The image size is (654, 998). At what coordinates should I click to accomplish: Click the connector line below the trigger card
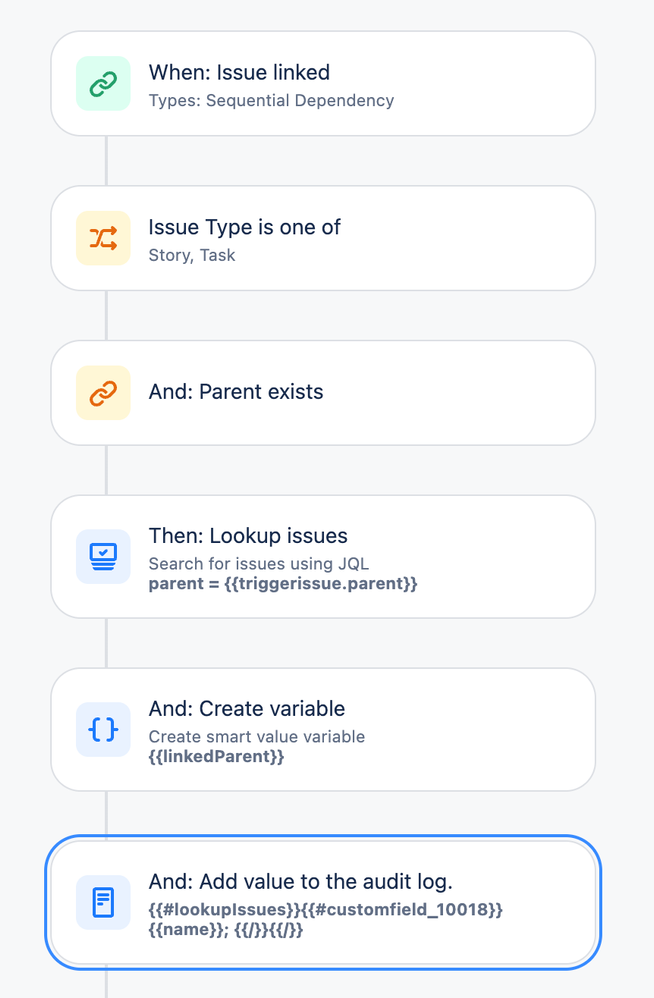(106, 160)
